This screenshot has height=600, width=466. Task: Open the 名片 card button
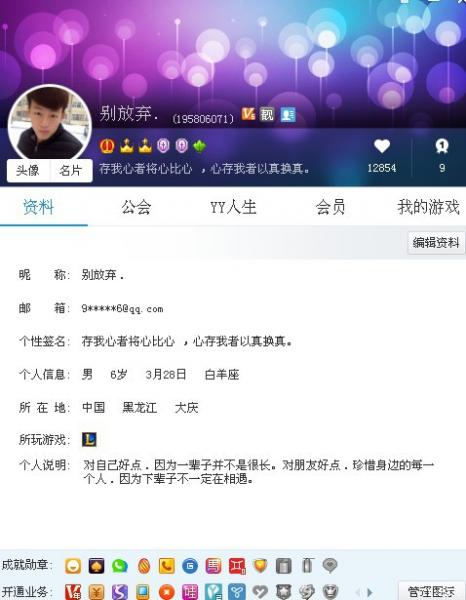71,170
